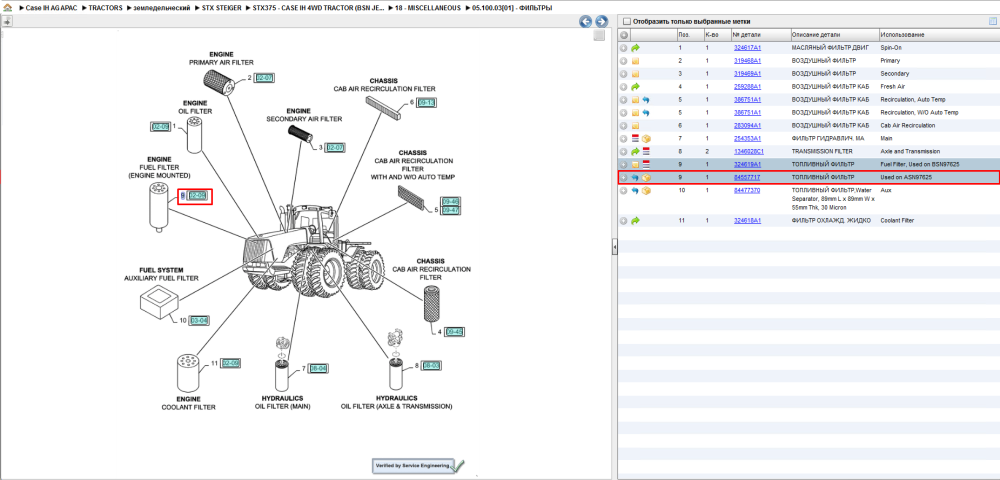Click the 02-09 label beside engine coolant filter
Screen dimensions: 1000x480
(231, 363)
